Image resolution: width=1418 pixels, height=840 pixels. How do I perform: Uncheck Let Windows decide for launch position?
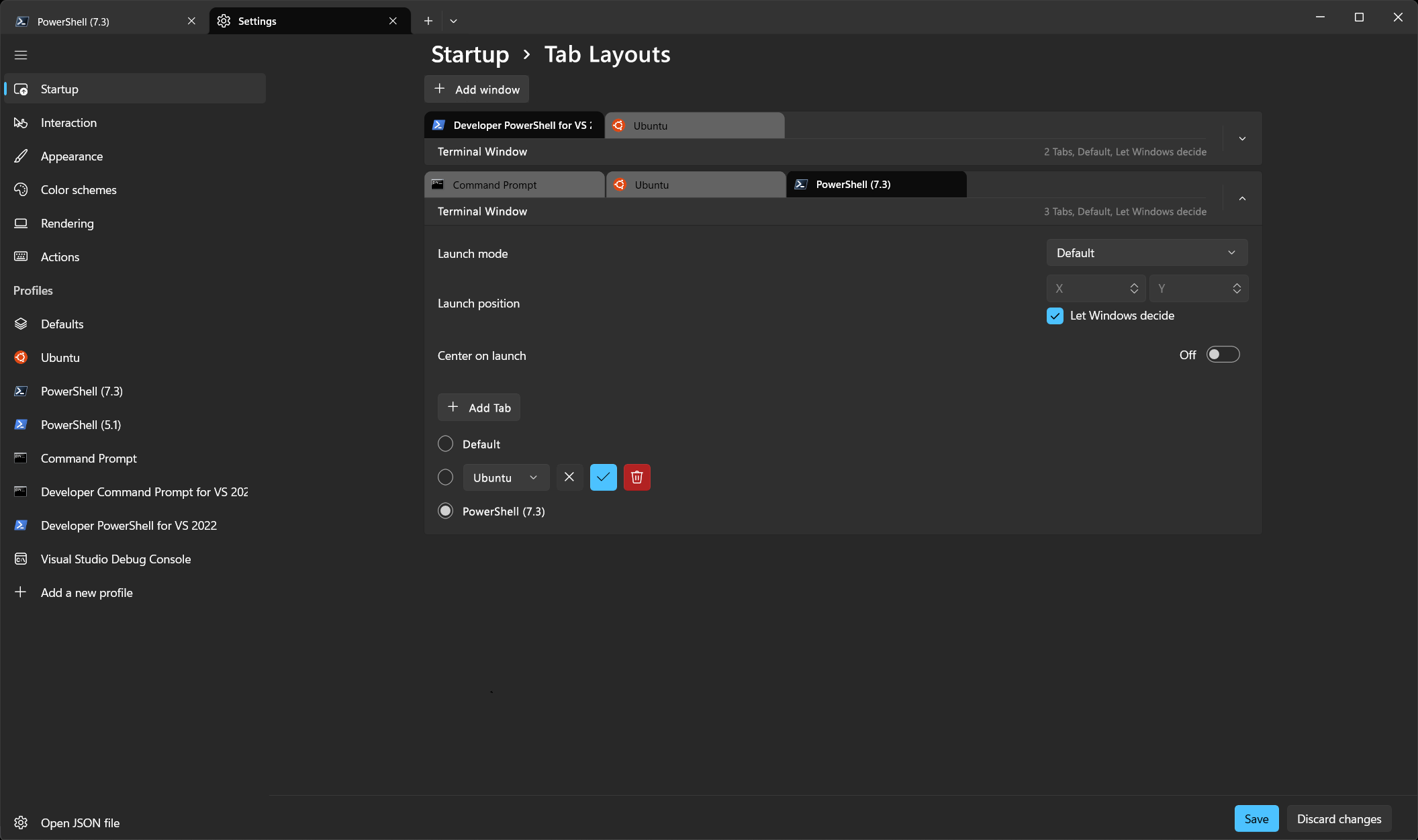(x=1055, y=316)
